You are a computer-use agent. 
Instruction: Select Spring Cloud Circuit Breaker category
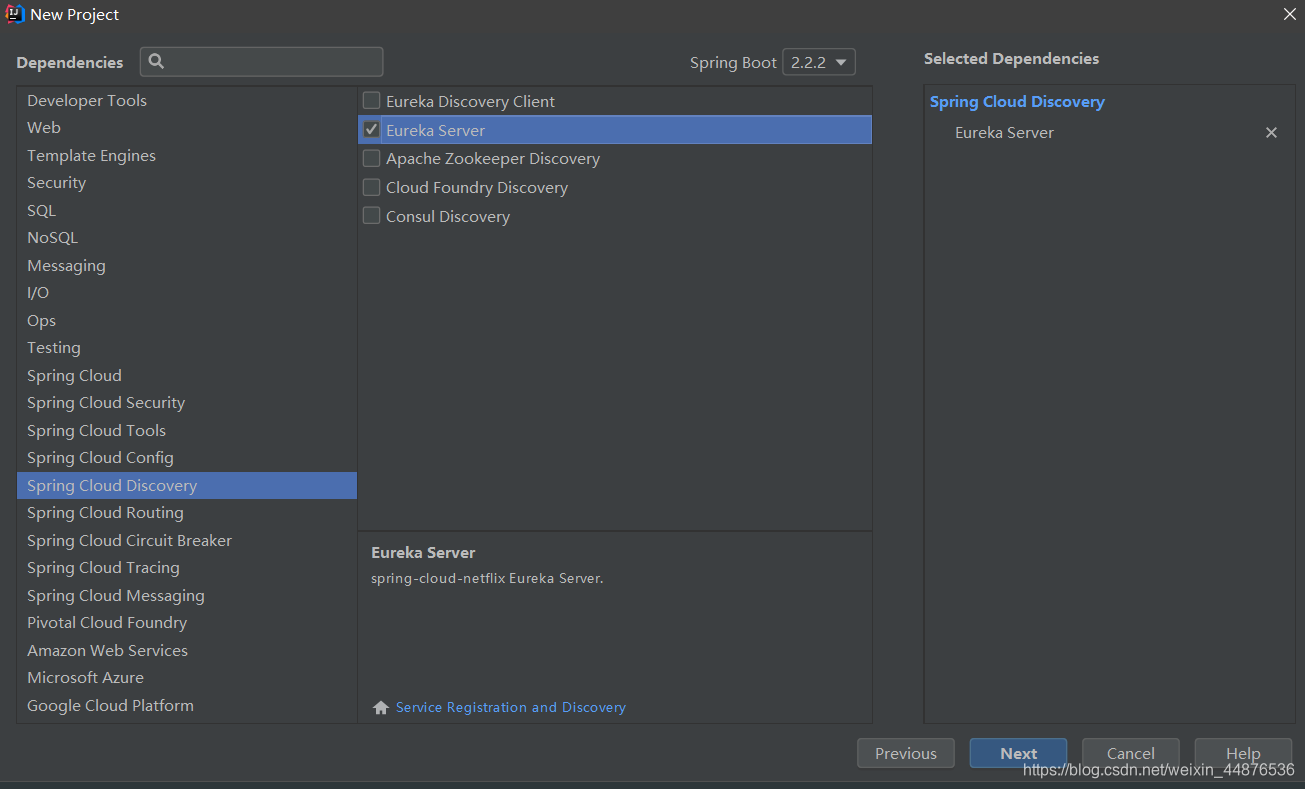(x=187, y=540)
